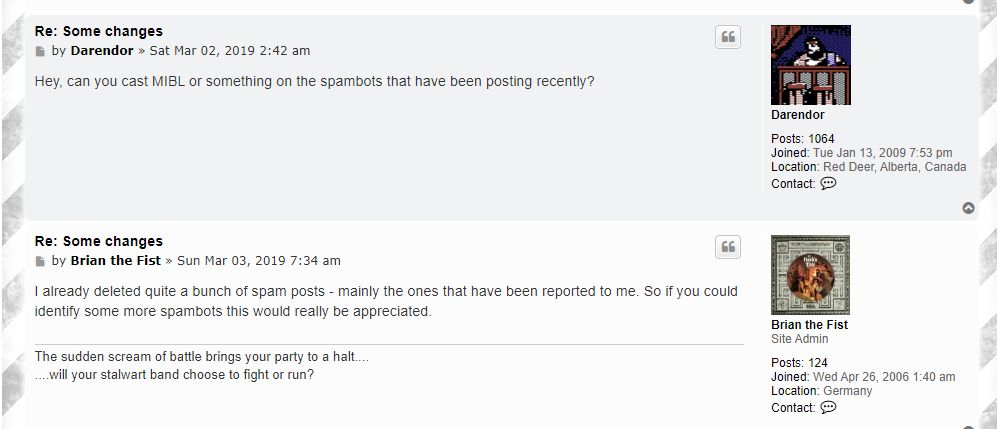The image size is (997, 429).
Task: Click the partly visible top arrow under Brian's post
Action: tap(968, 427)
